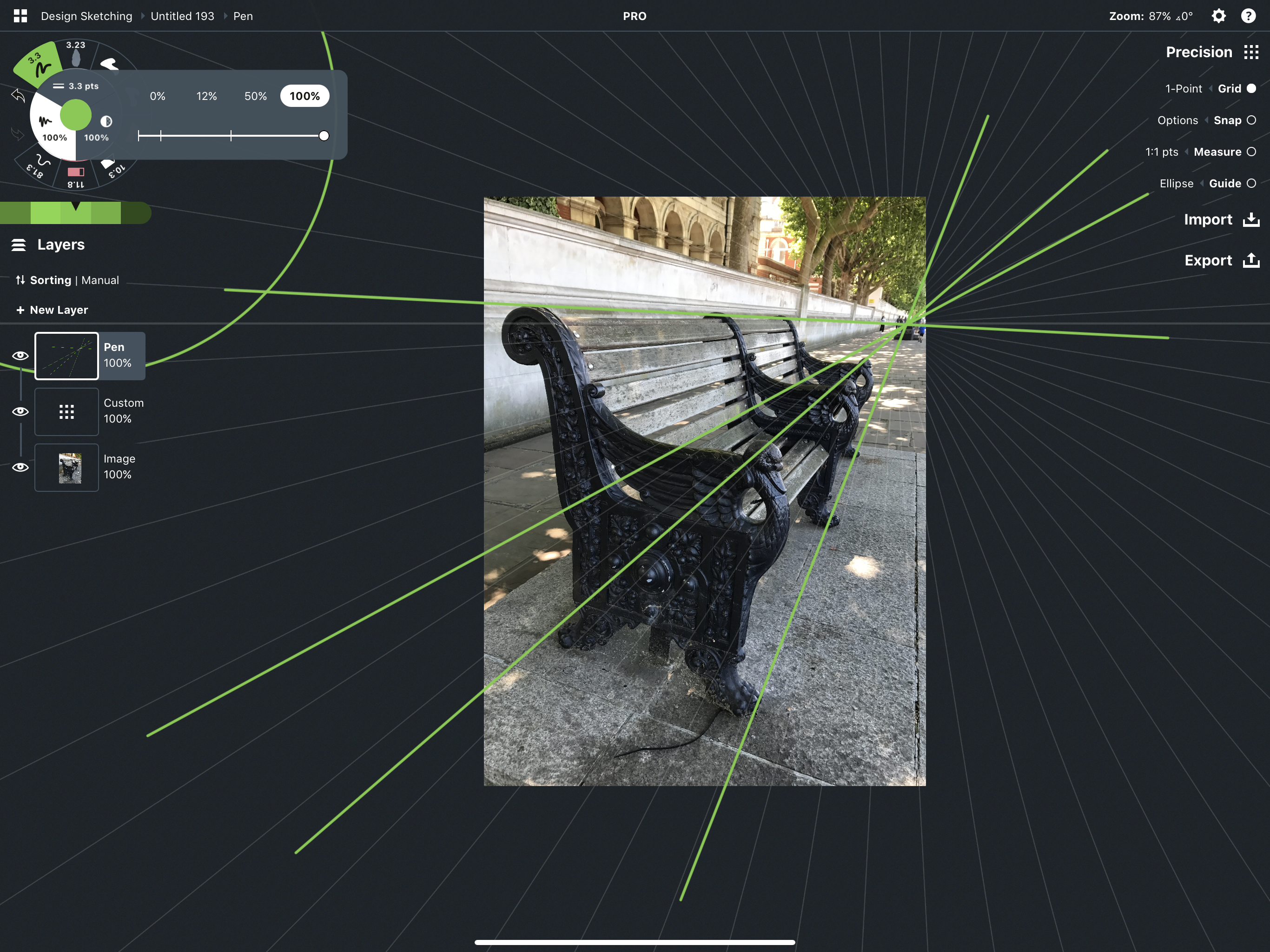Open the gallery grid icon
The width and height of the screenshot is (1270, 952).
pos(20,16)
